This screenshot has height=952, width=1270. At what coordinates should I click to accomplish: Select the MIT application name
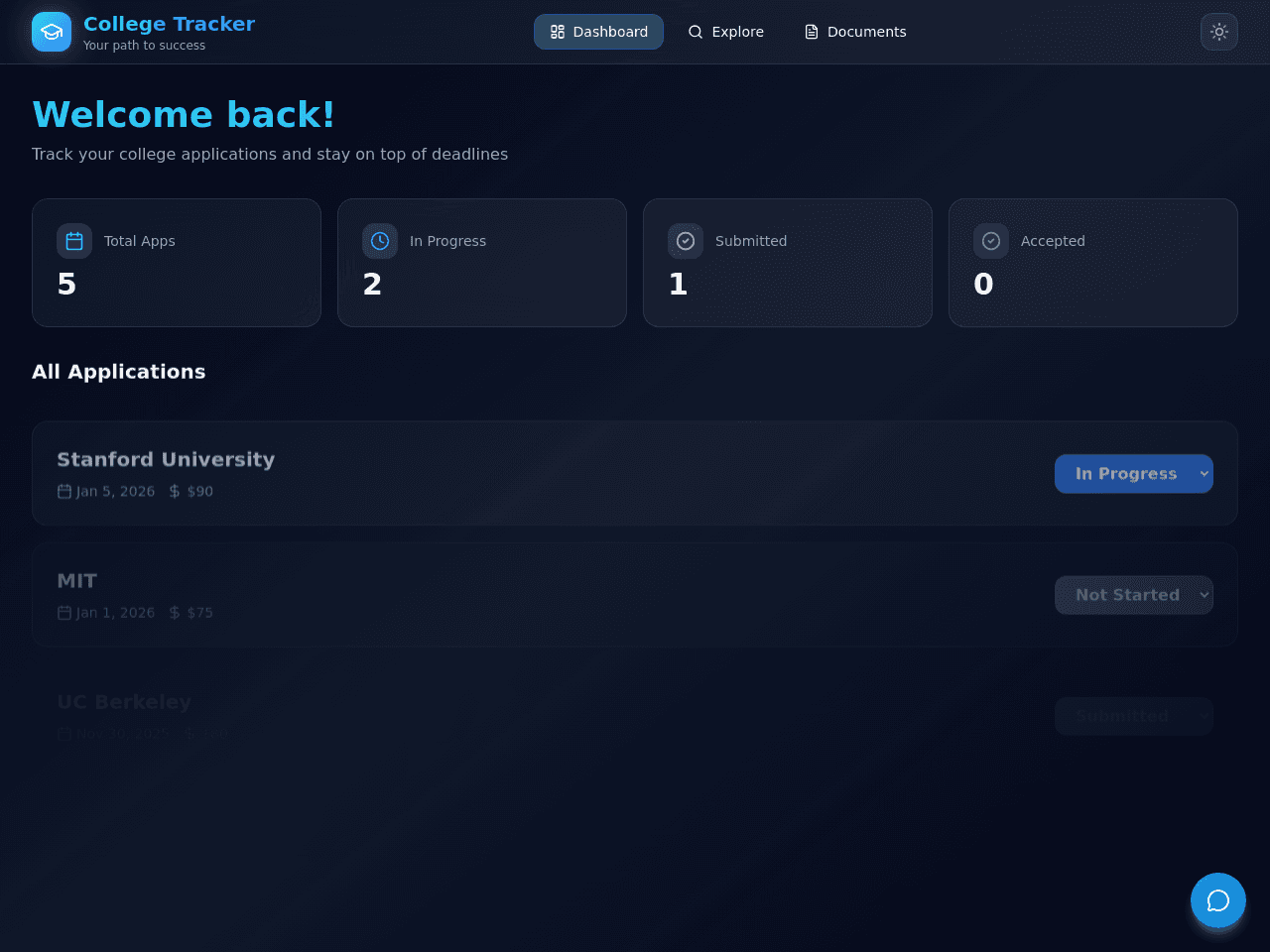(x=77, y=581)
